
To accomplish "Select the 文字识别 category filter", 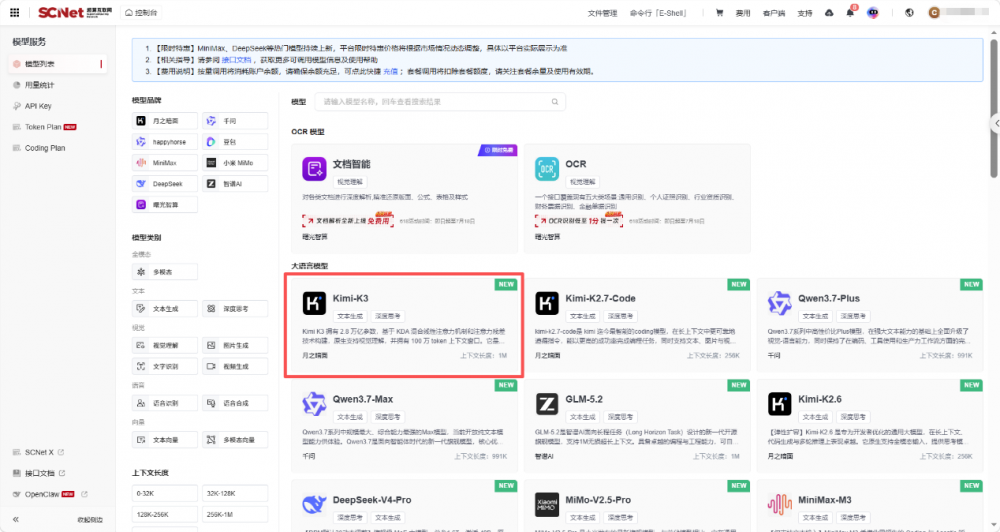I will click(x=165, y=366).
